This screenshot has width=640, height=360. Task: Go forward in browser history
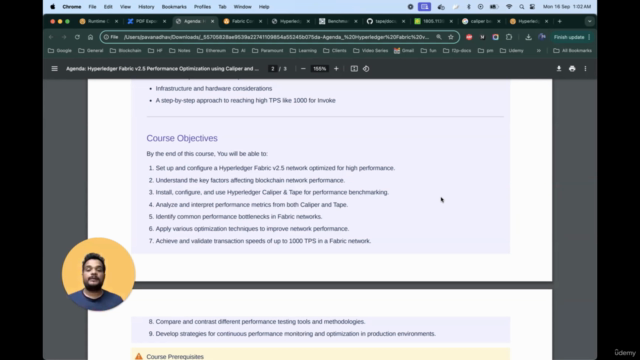[64, 37]
